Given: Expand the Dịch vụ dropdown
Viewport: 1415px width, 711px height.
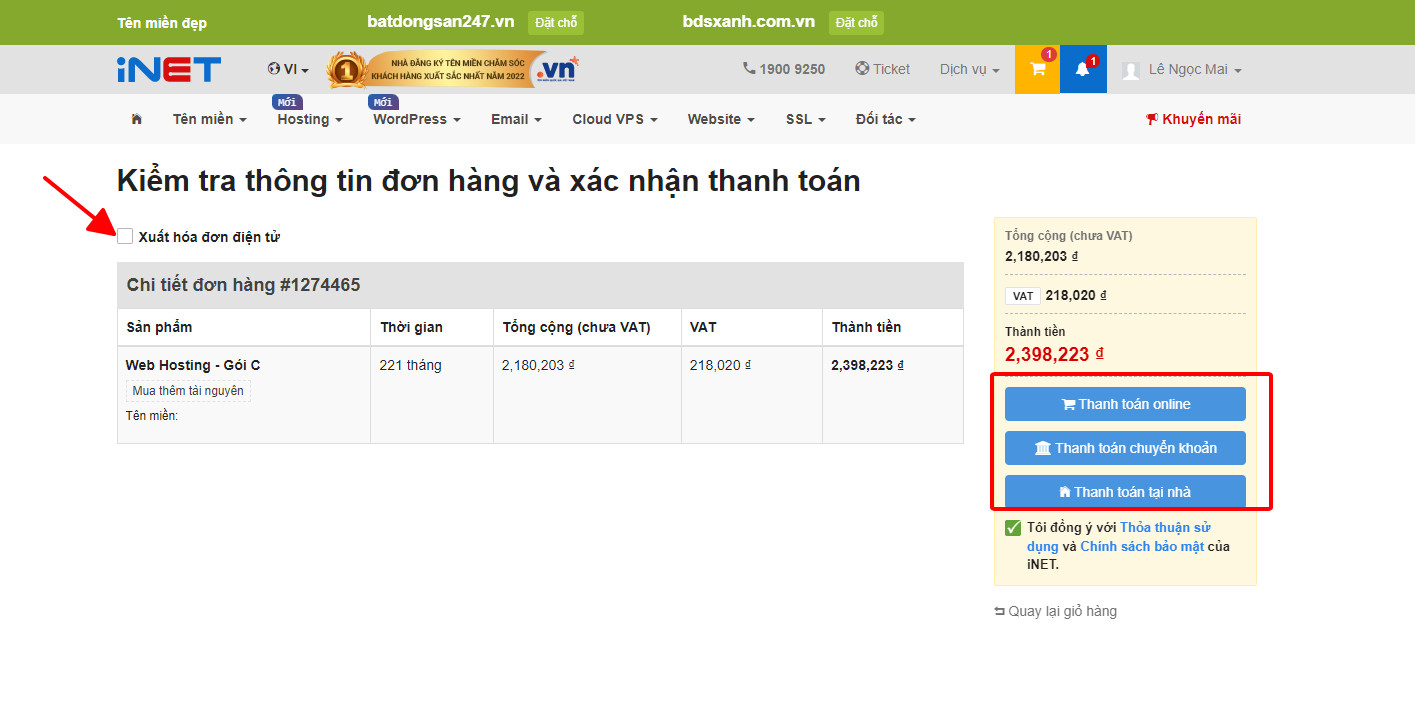Looking at the screenshot, I should tap(970, 69).
